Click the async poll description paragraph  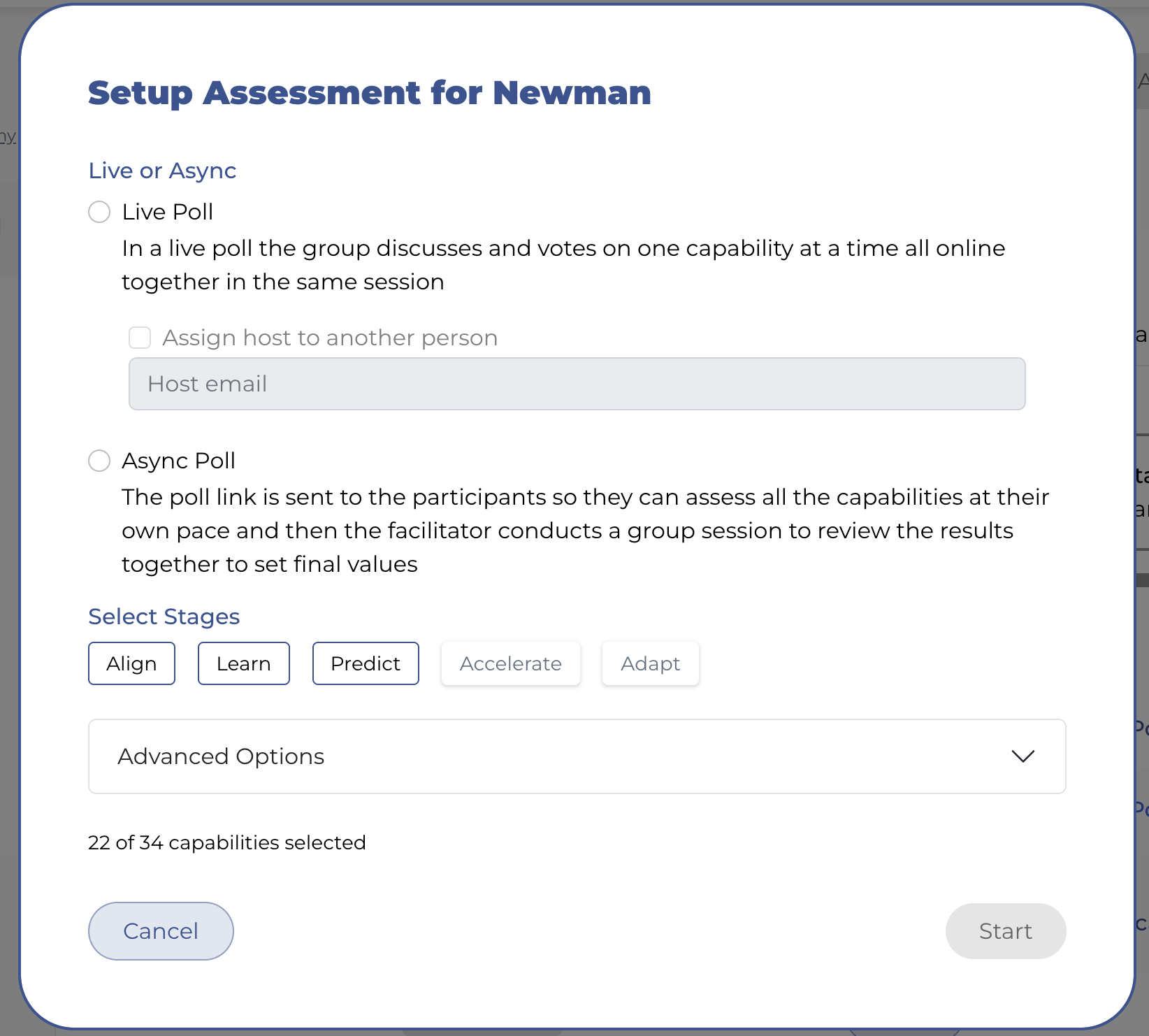585,531
